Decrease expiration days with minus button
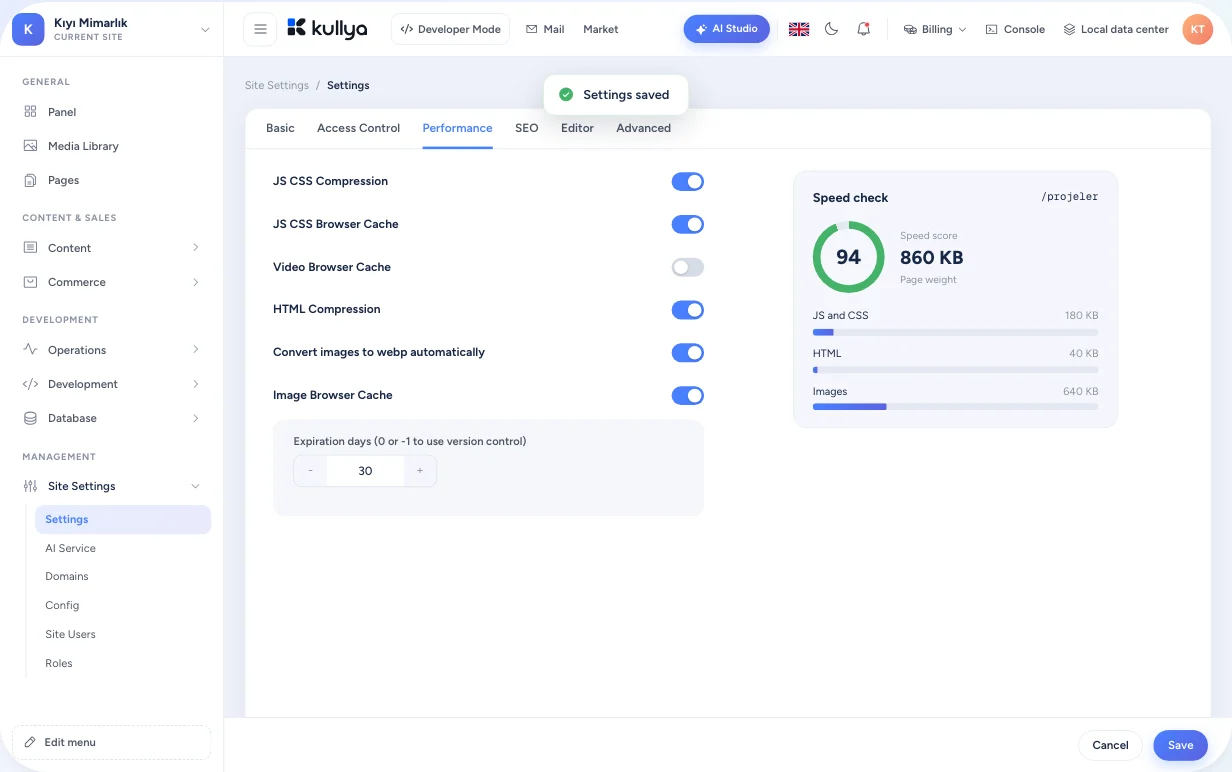 310,471
